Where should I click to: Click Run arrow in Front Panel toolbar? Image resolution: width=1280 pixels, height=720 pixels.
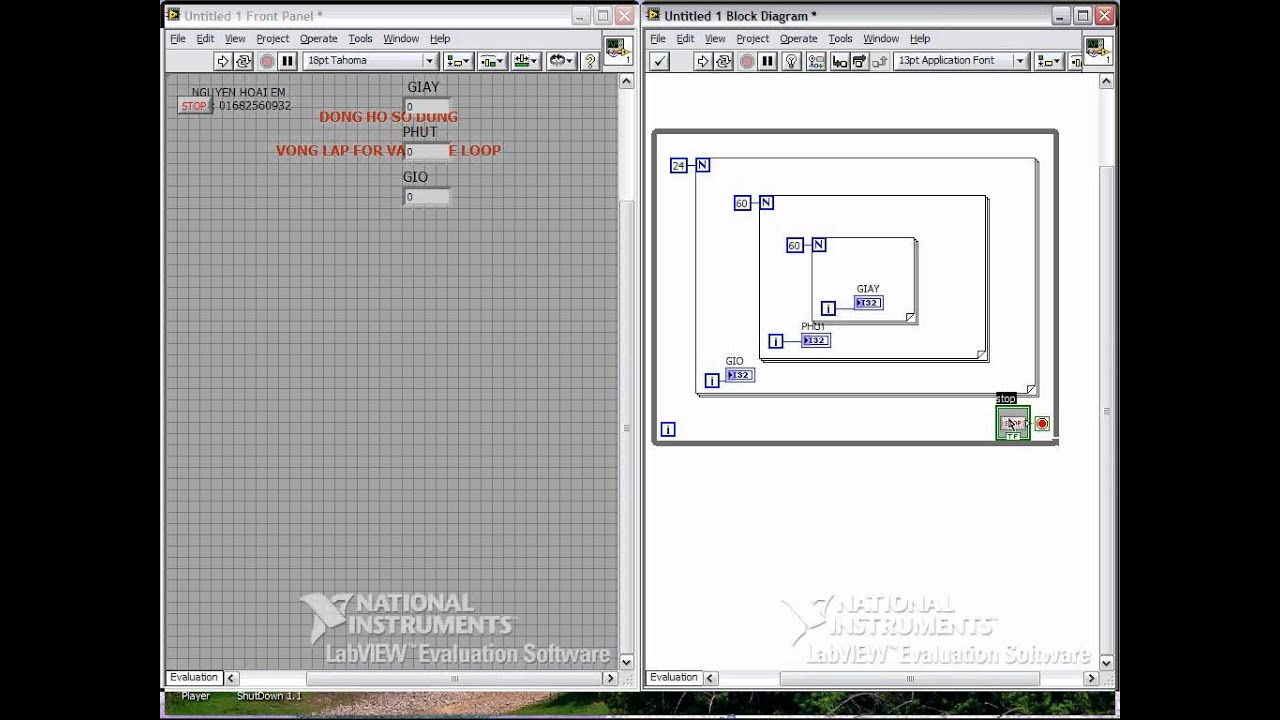tap(223, 61)
